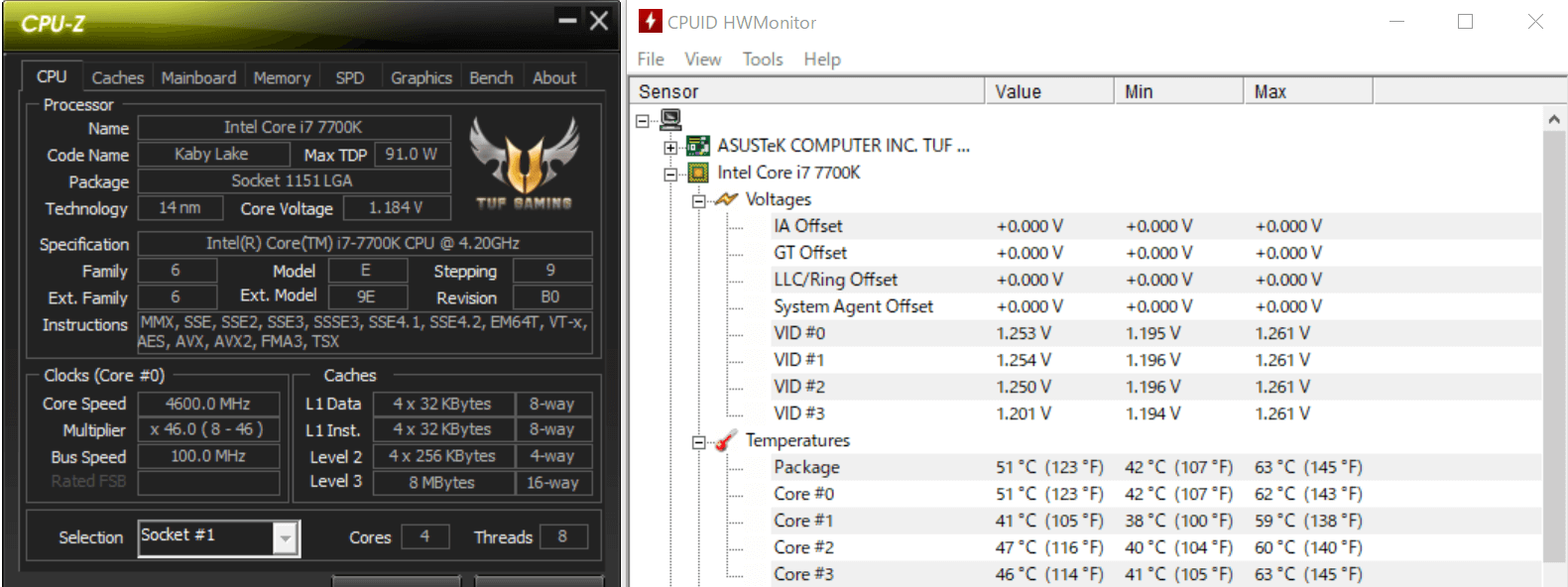Click the Name field showing Intel Core i7 7700K

point(294,128)
